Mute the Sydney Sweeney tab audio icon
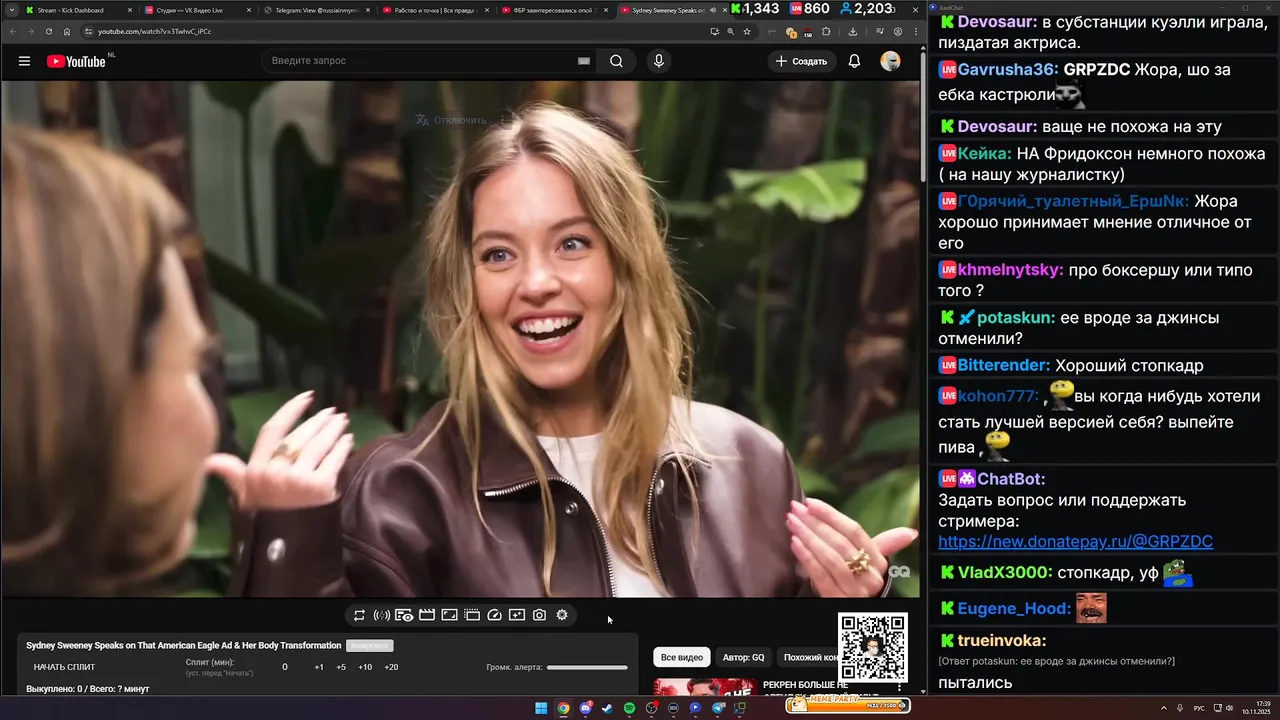Screen dimensions: 1280x720 (x=713, y=10)
